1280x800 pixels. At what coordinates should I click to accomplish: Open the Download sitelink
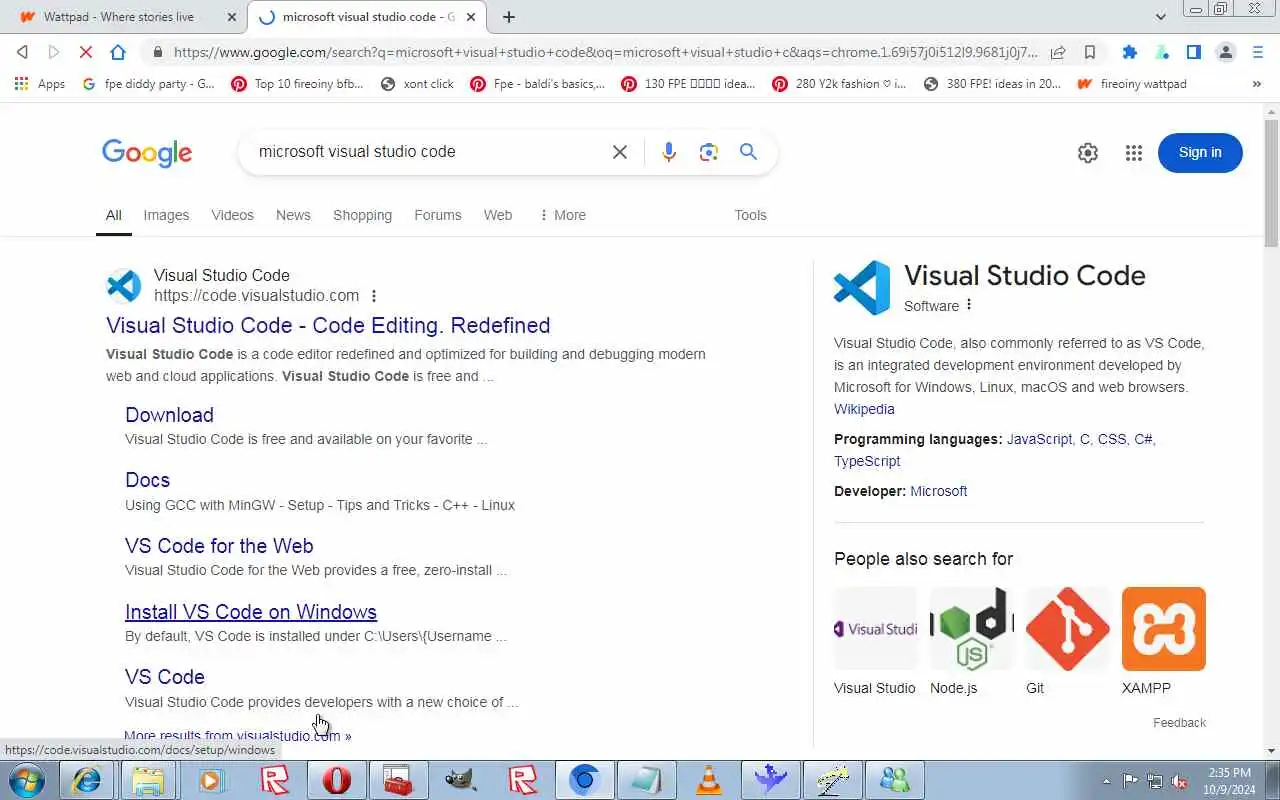click(169, 415)
